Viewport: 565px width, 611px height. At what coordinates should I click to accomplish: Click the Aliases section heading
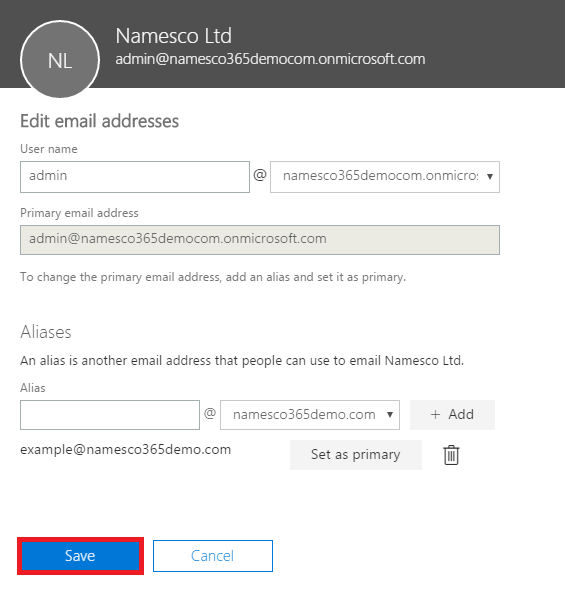click(46, 332)
